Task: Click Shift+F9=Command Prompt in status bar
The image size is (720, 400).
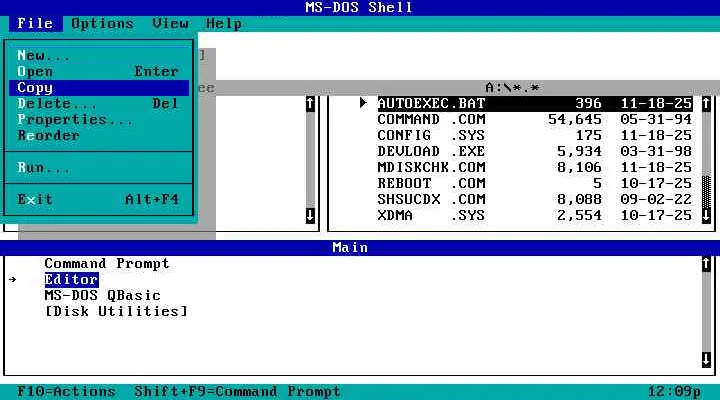Action: pyautogui.click(x=237, y=392)
